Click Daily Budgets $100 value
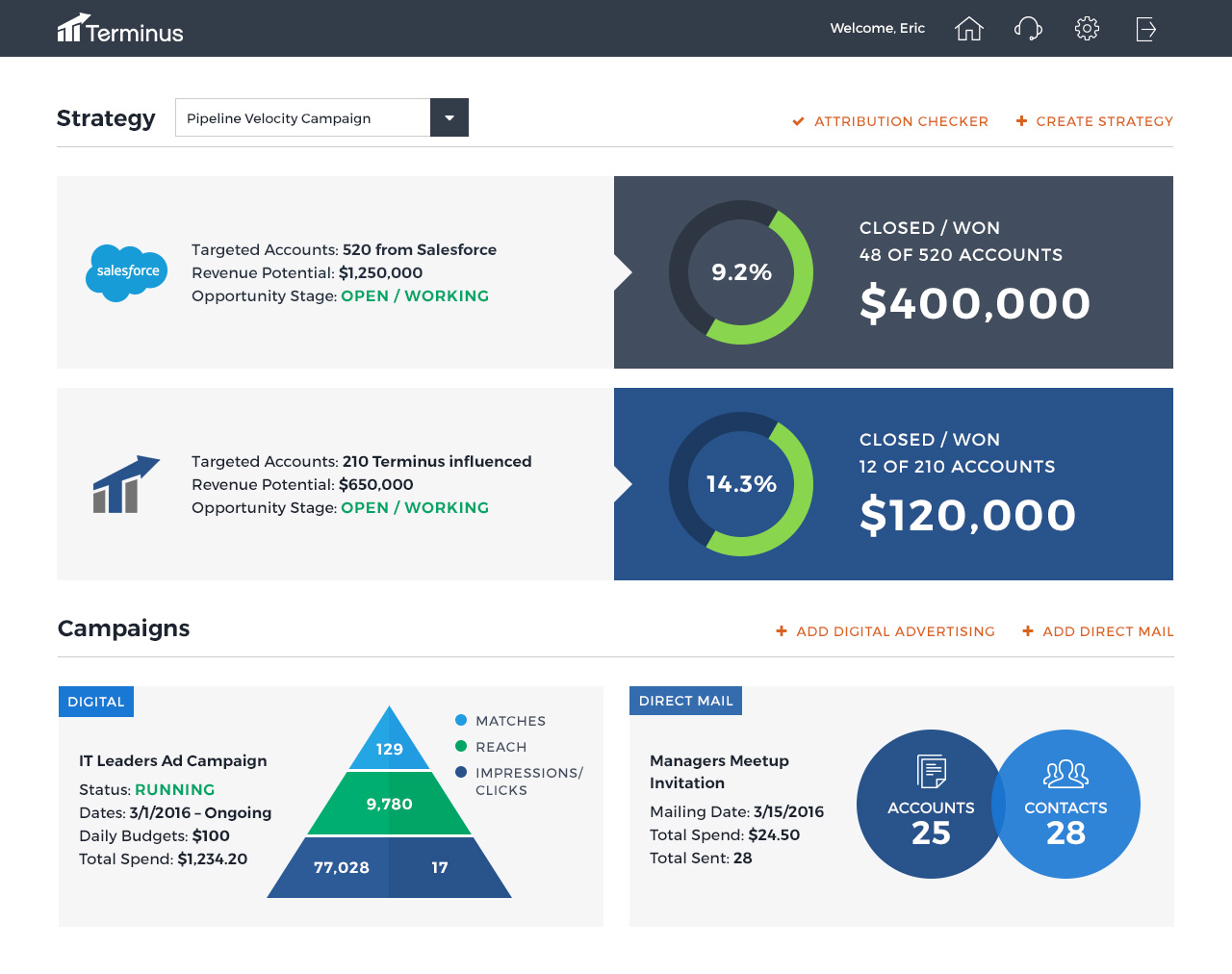The width and height of the screenshot is (1232, 974). 211,835
